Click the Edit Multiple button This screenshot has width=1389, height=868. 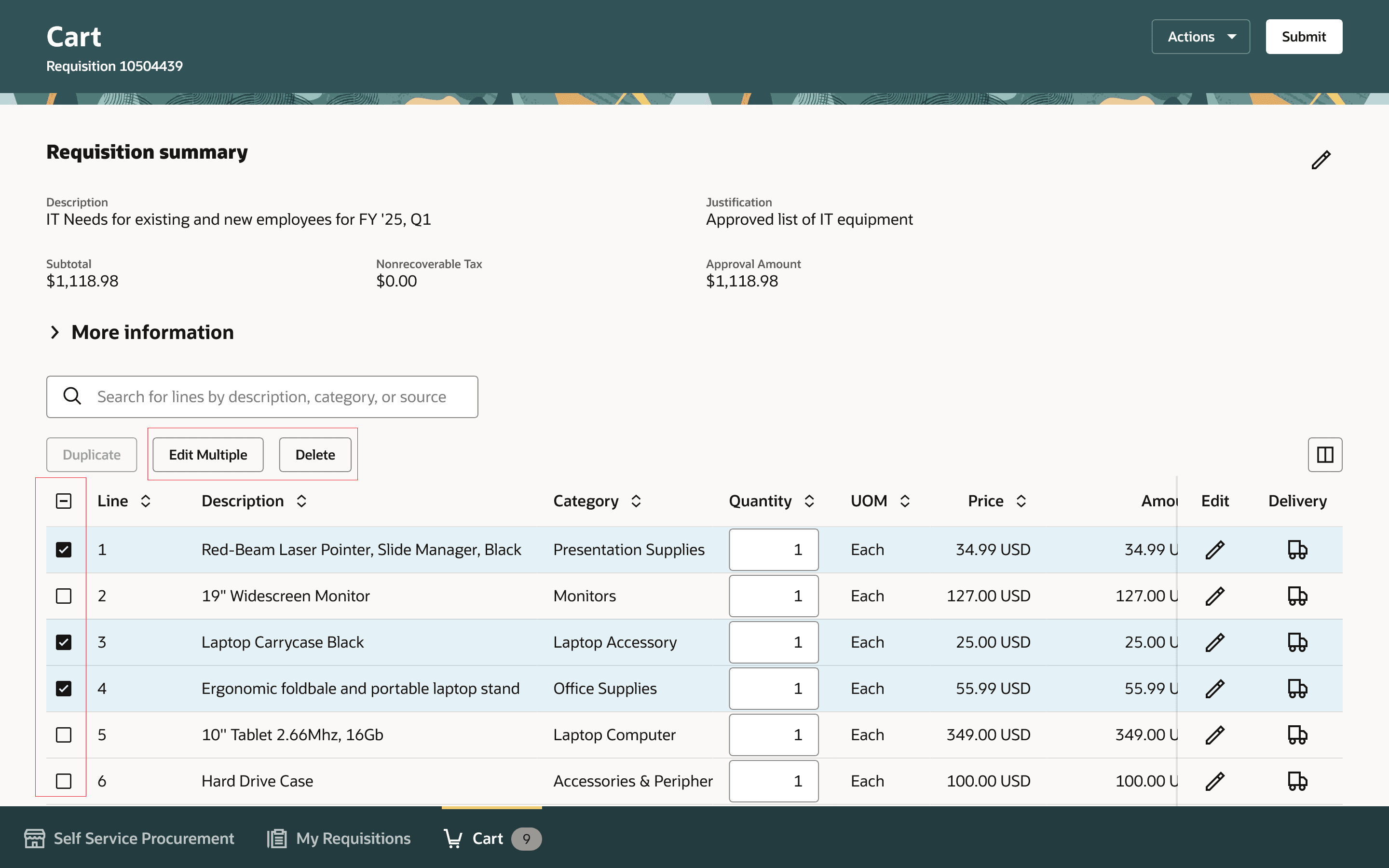[208, 455]
